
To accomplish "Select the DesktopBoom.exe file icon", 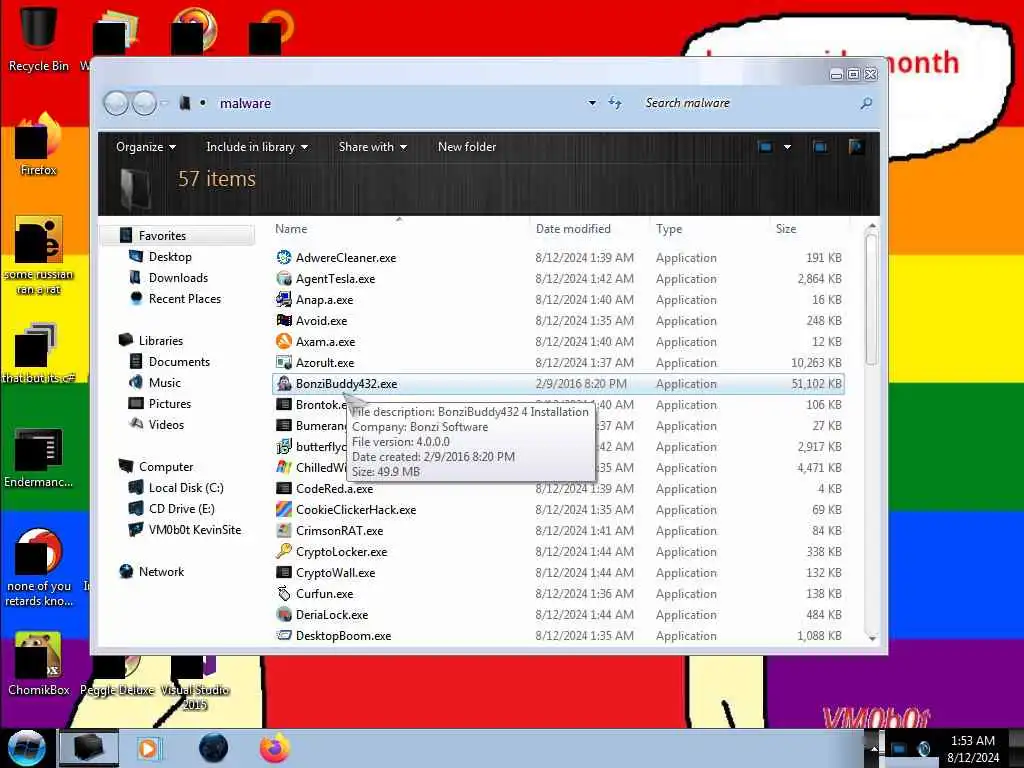I will click(283, 635).
